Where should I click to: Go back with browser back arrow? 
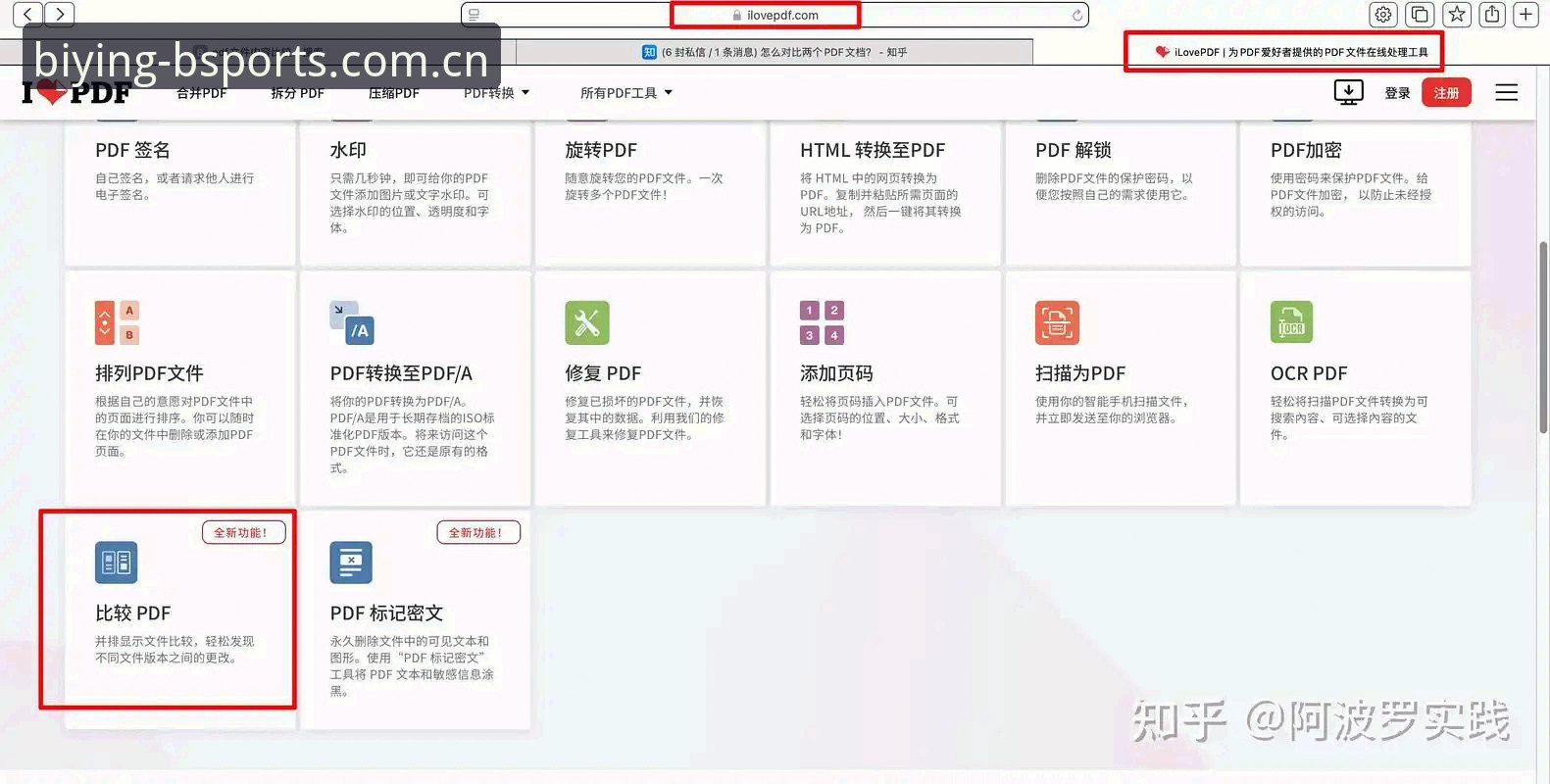pyautogui.click(x=27, y=14)
